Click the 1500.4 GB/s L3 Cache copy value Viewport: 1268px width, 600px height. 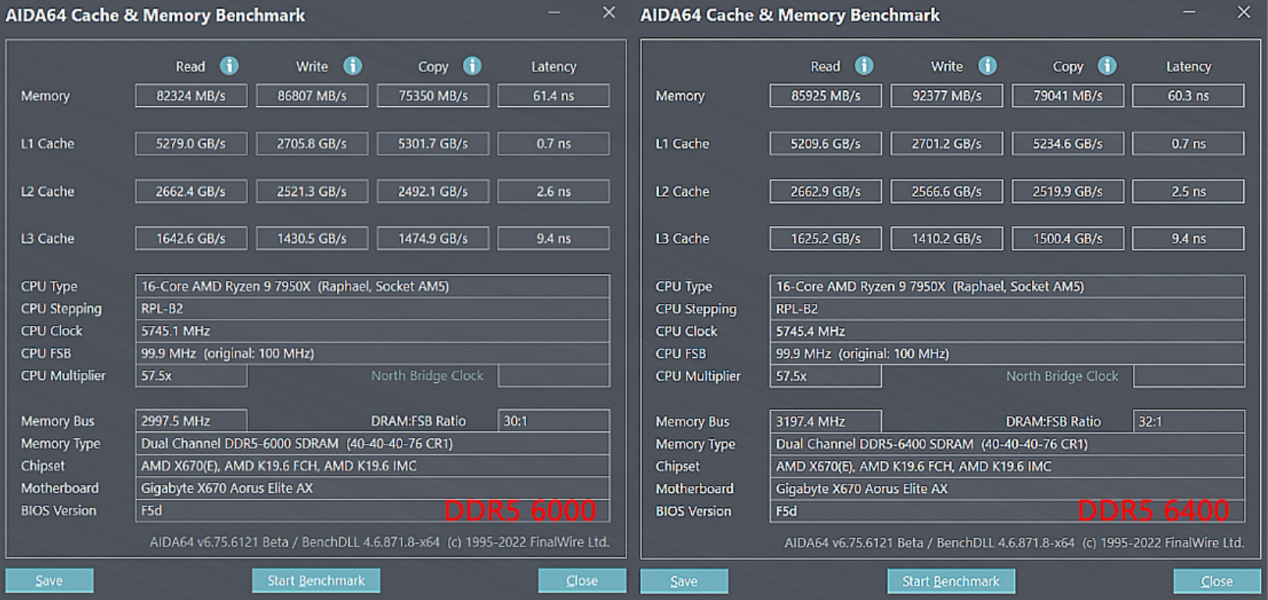(x=1068, y=239)
